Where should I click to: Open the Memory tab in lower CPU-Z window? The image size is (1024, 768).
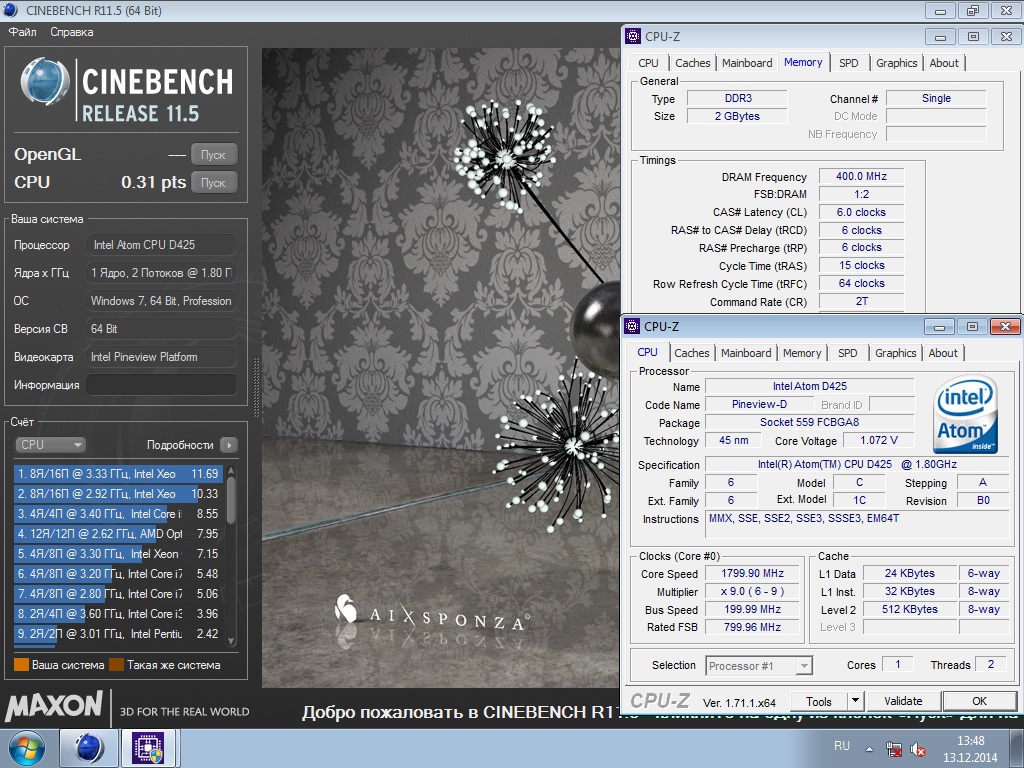click(x=802, y=353)
